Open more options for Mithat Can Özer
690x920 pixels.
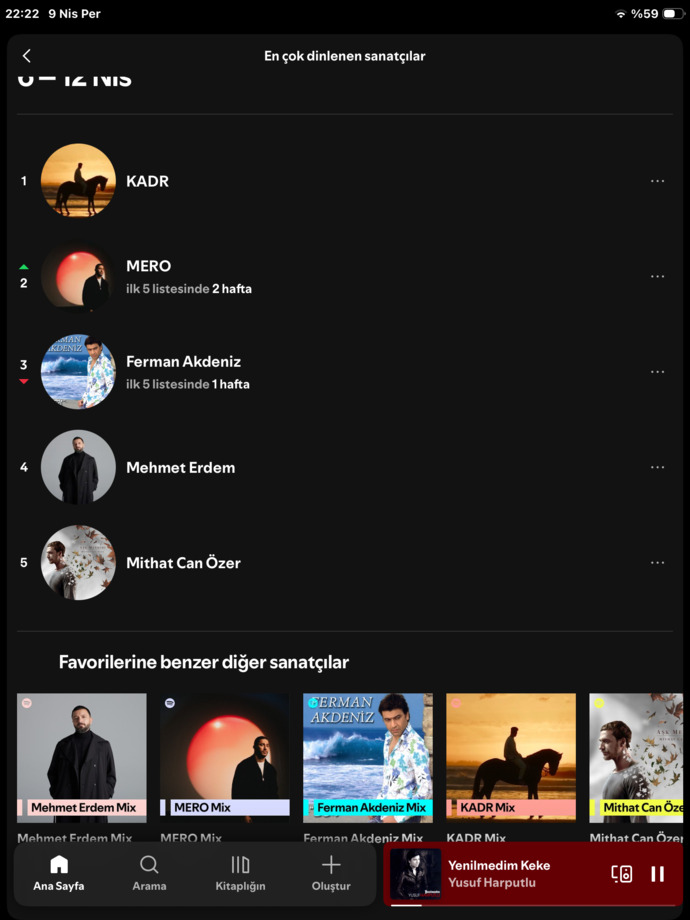657,563
